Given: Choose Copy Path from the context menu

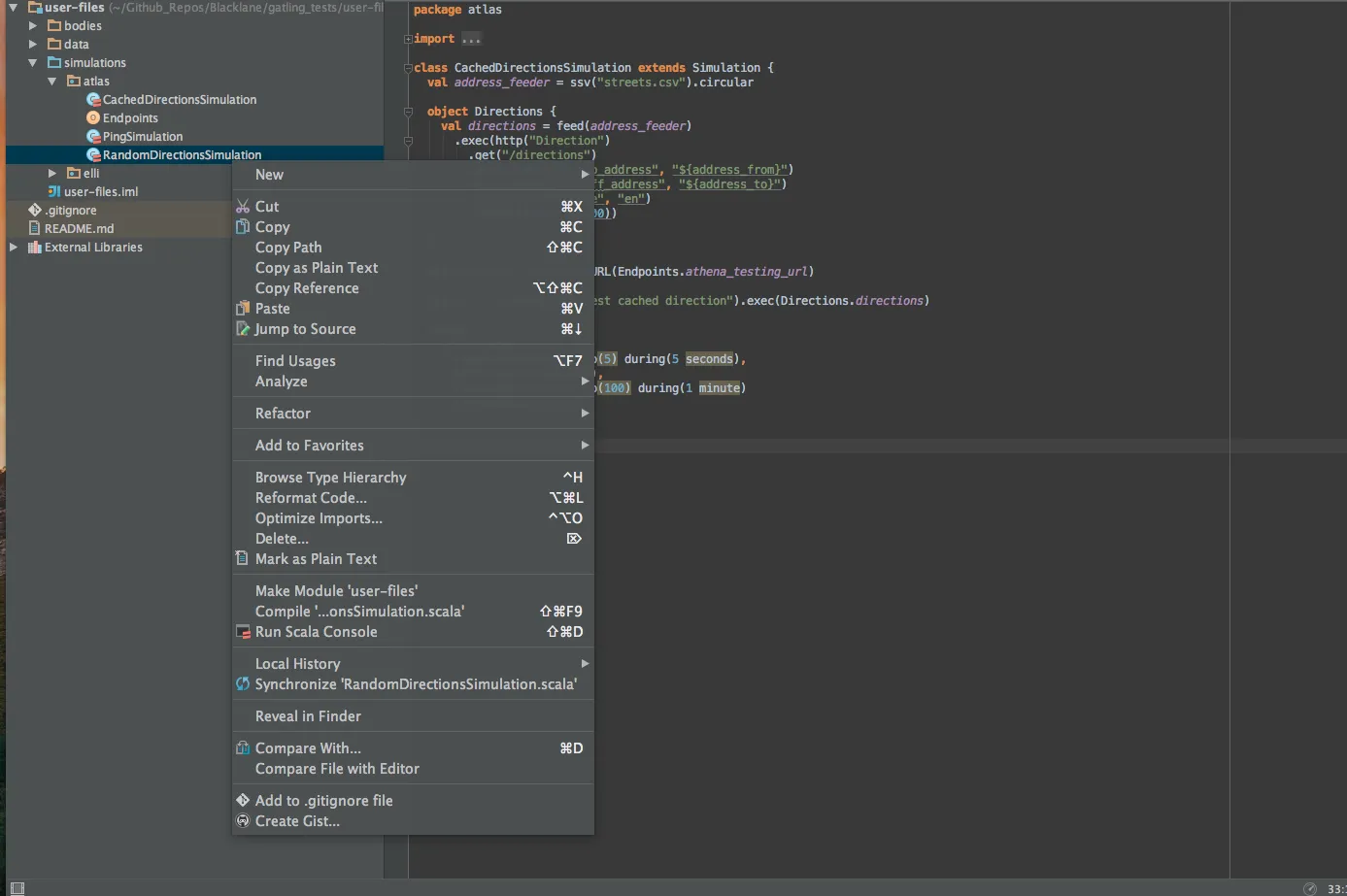Looking at the screenshot, I should click(x=413, y=248).
